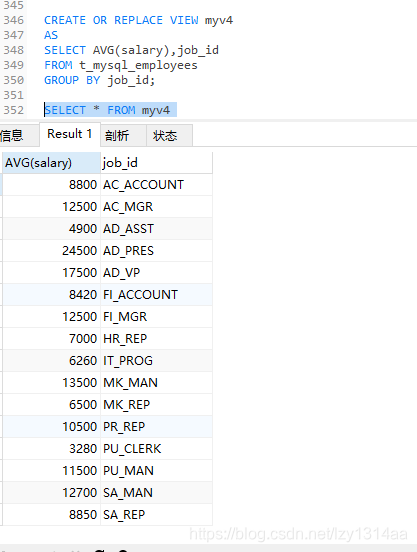Image resolution: width=417 pixels, height=552 pixels.
Task: Select the FI_MGR cell
Action: [156, 316]
